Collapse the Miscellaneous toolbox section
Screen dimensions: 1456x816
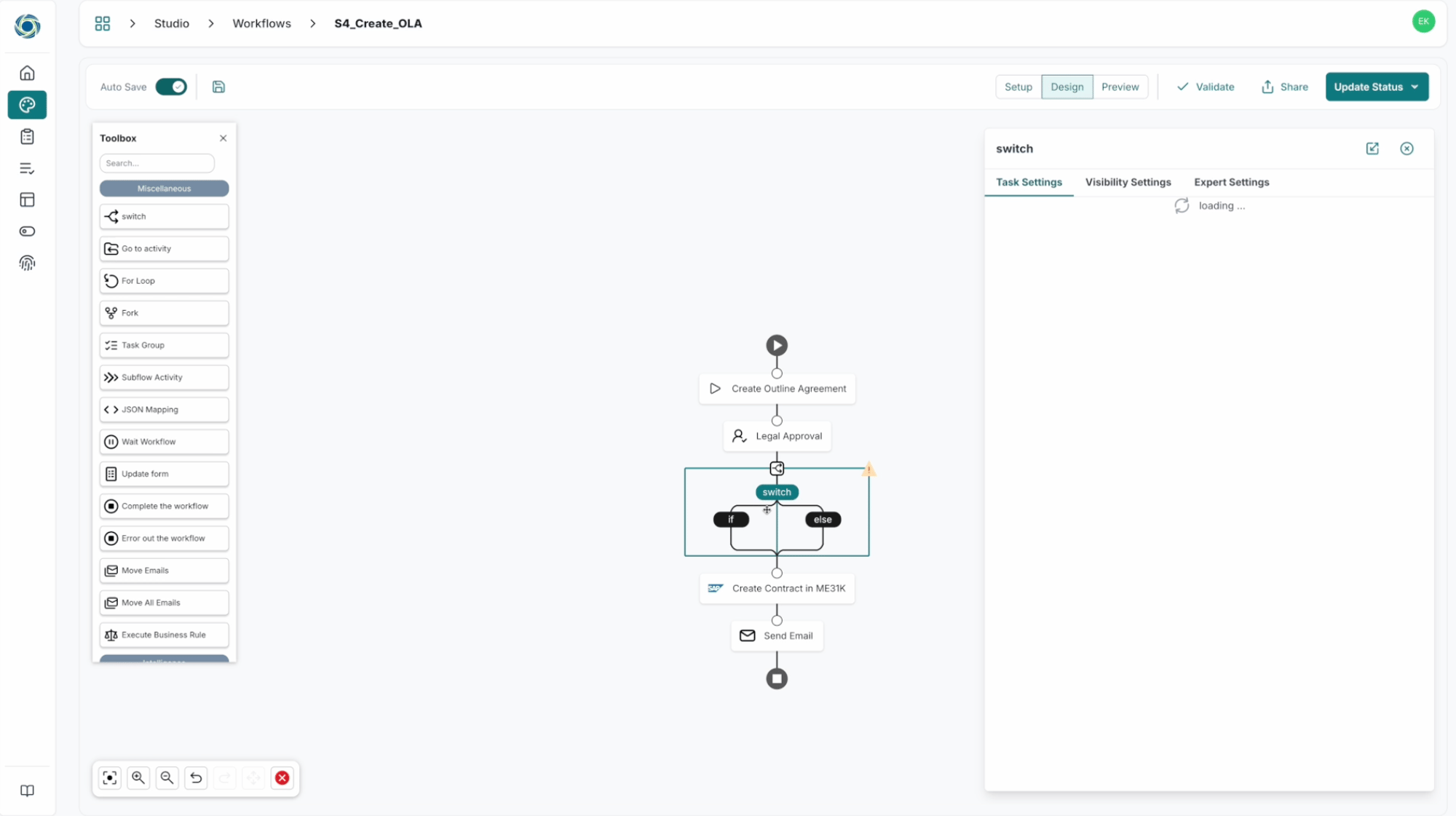pos(164,189)
